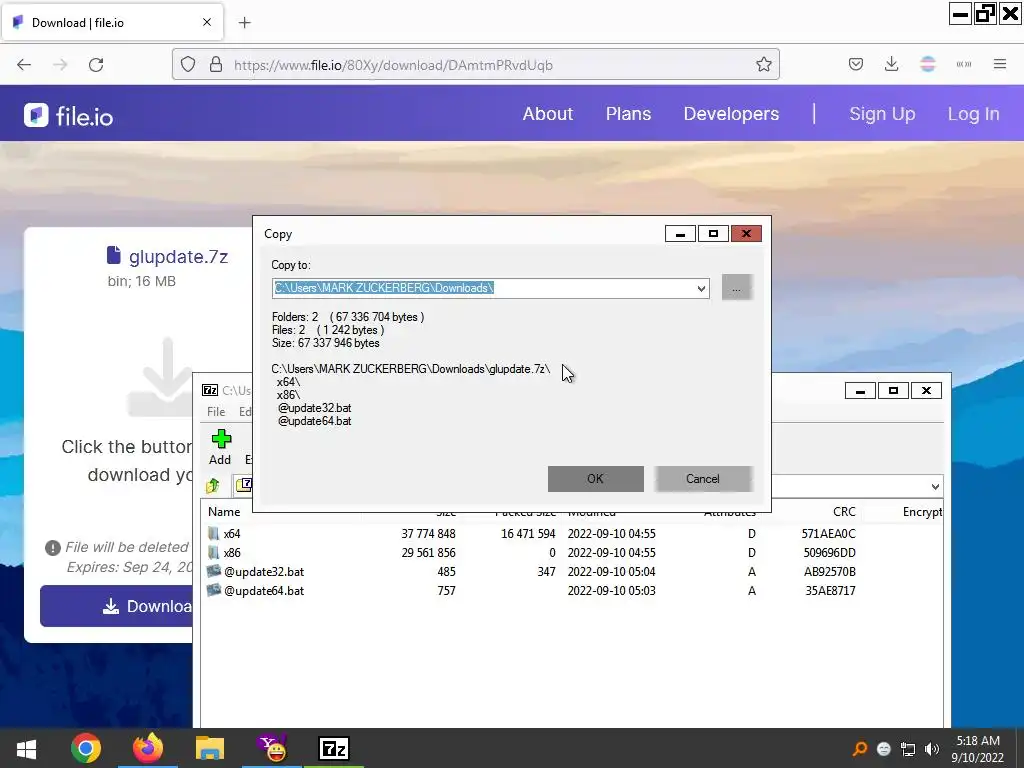Sort by the Name column header
The height and width of the screenshot is (768, 1024).
(224, 512)
